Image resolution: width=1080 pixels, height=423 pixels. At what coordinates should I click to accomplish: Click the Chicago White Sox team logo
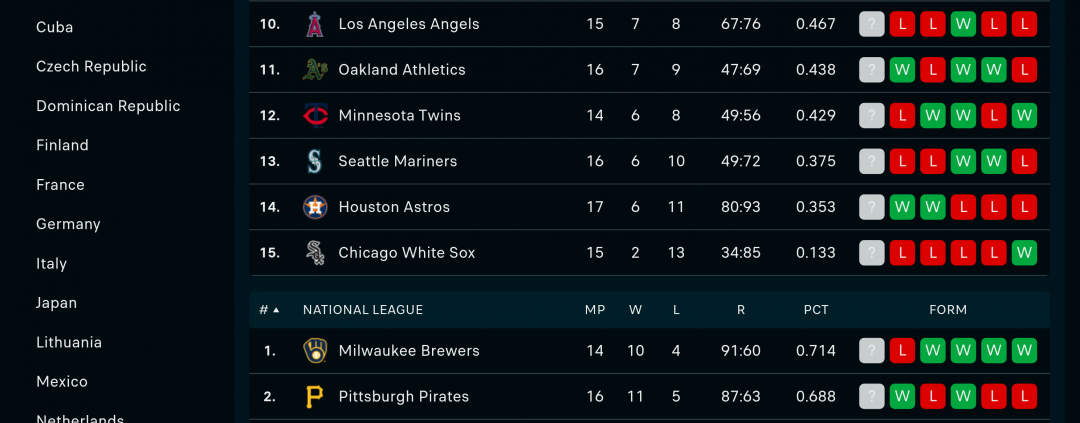click(x=315, y=253)
